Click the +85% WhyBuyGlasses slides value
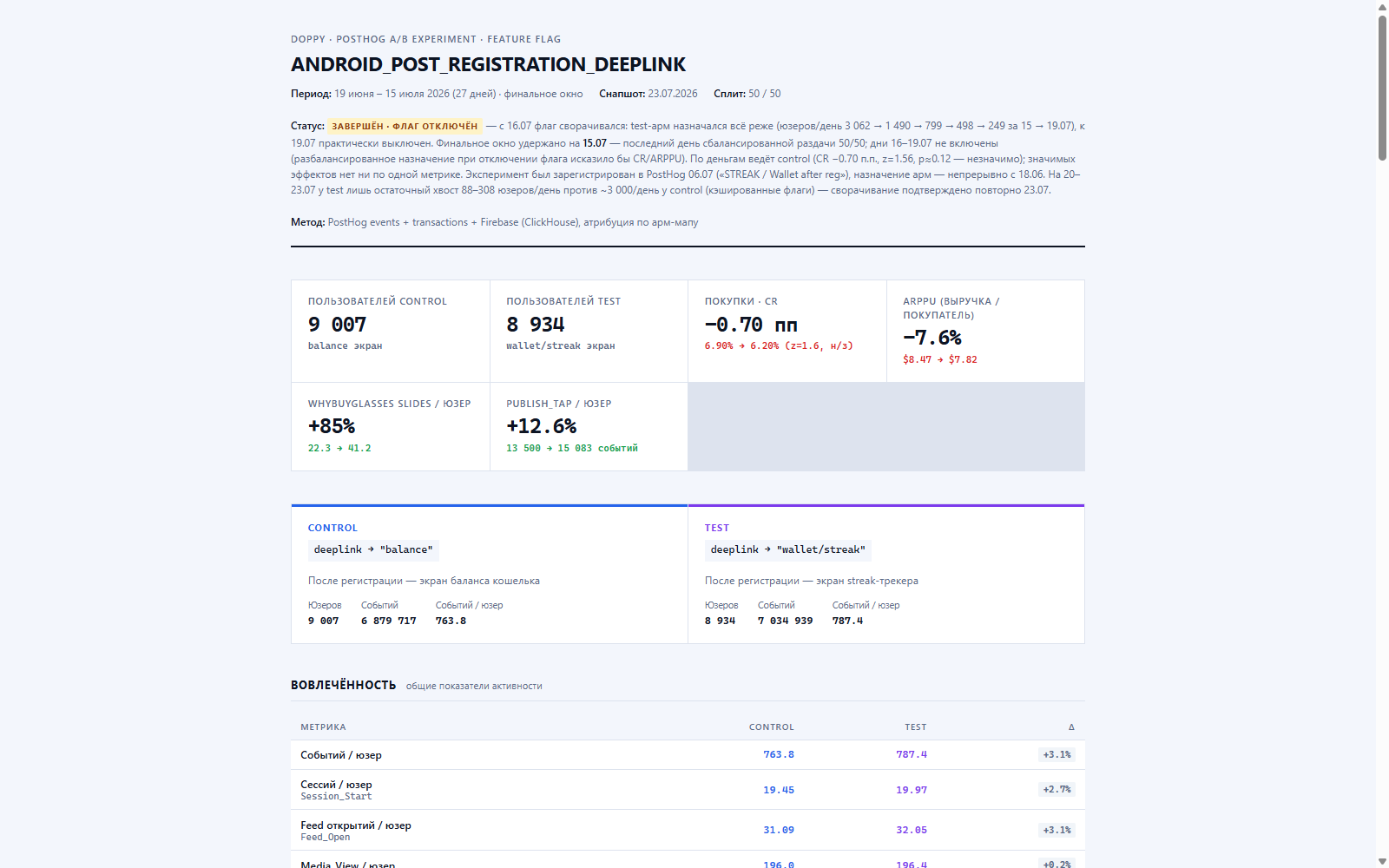This screenshot has height=868, width=1389. tap(332, 426)
